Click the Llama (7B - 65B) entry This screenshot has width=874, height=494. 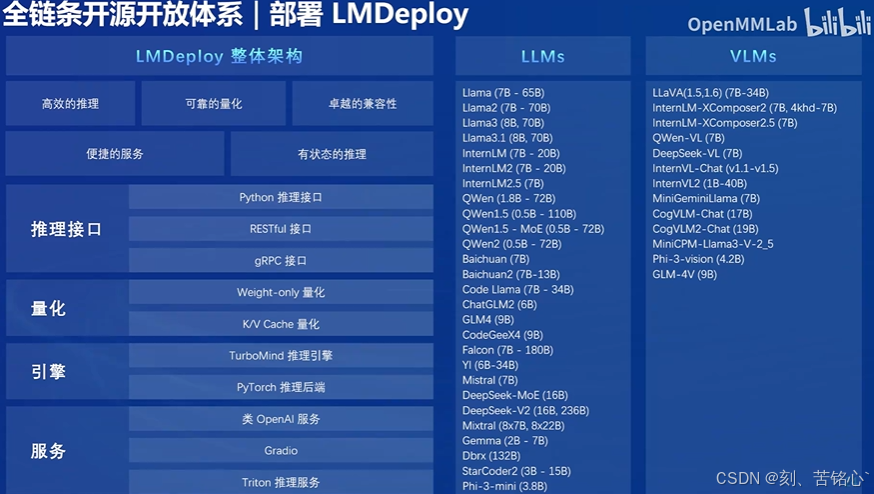(x=503, y=93)
